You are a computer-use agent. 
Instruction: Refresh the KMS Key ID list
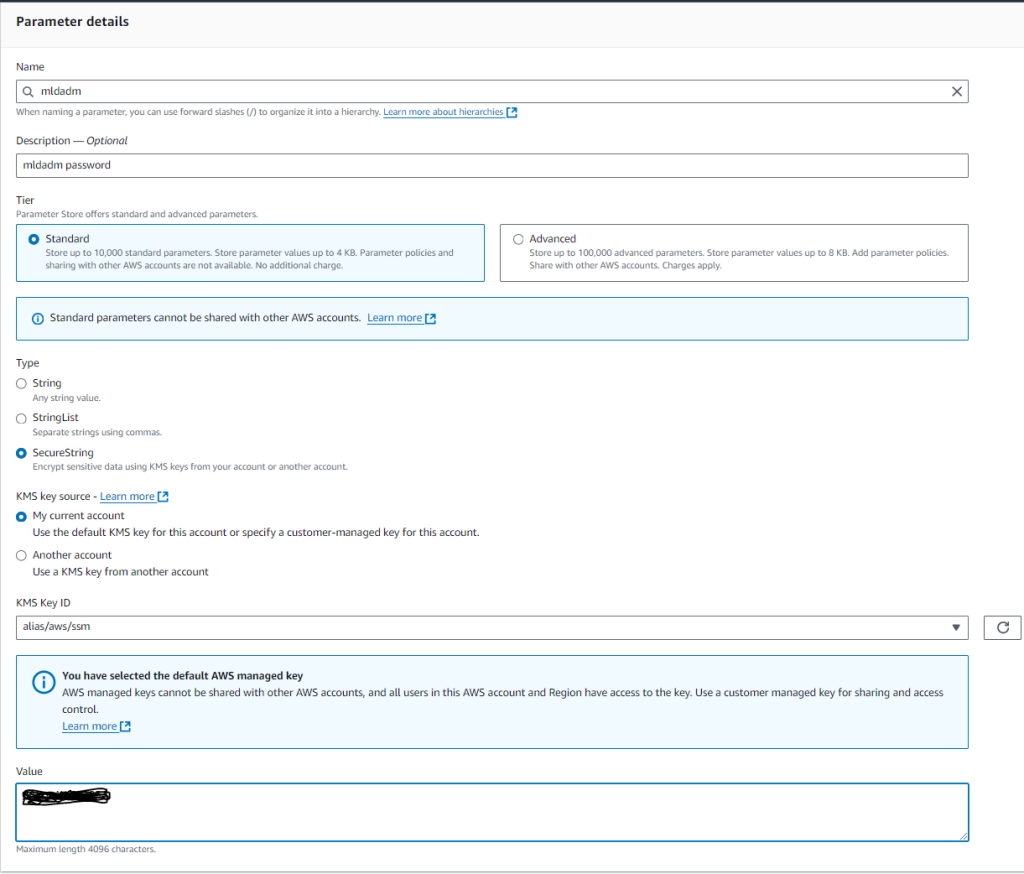pyautogui.click(x=1002, y=627)
